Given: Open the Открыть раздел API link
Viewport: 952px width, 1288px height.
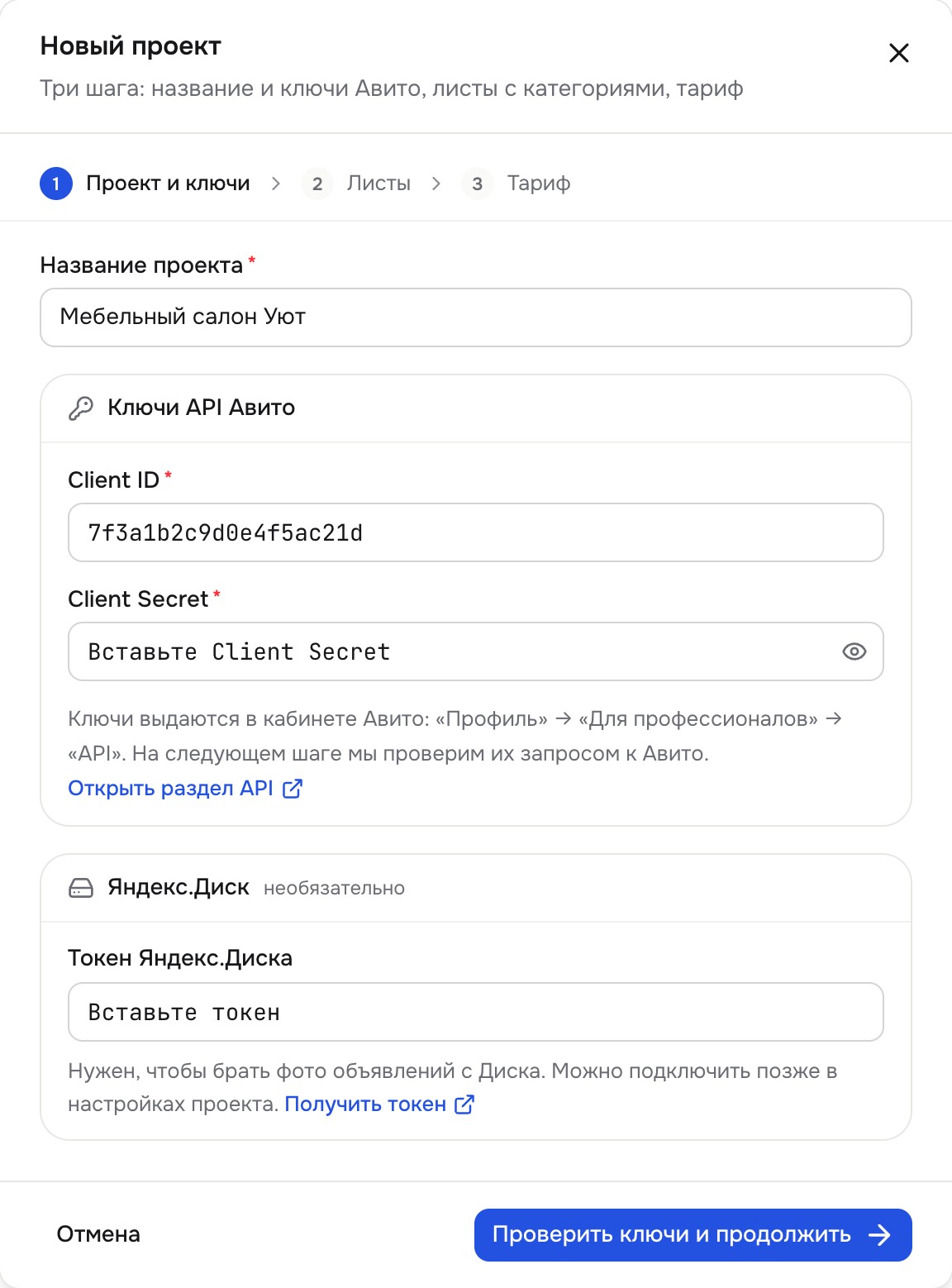Looking at the screenshot, I should tap(185, 789).
